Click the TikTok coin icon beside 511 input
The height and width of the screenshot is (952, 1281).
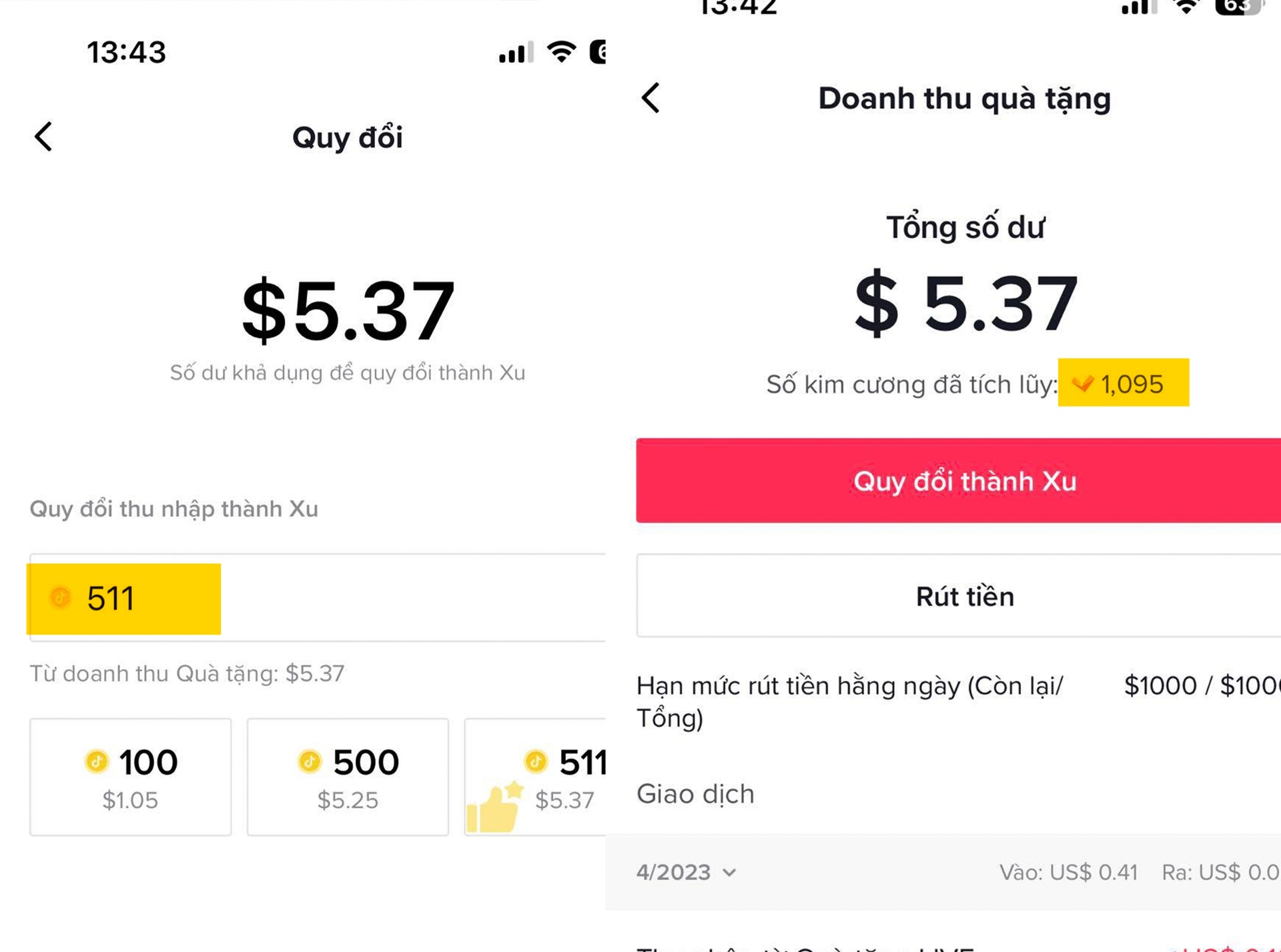click(61, 599)
